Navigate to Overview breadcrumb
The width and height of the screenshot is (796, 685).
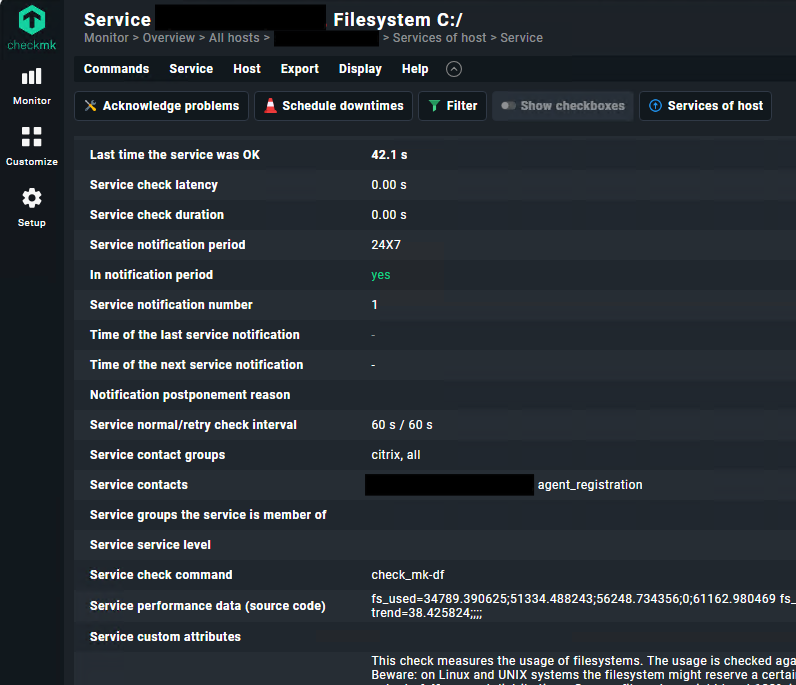(168, 38)
